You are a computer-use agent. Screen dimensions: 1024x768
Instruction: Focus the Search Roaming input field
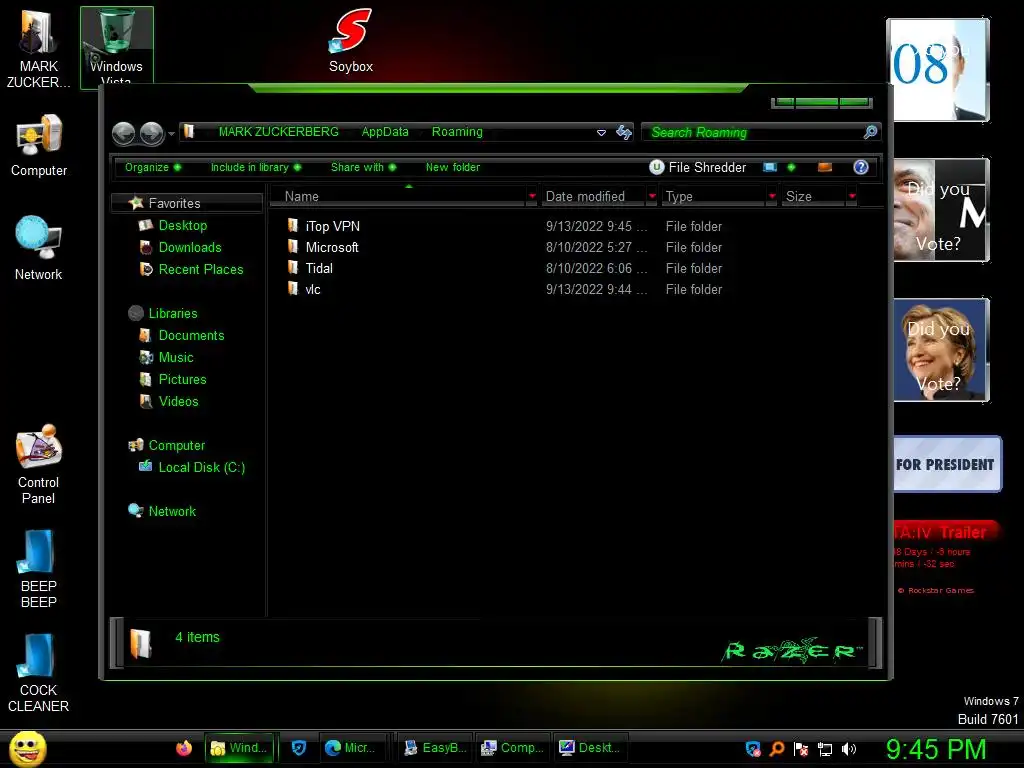tap(751, 133)
